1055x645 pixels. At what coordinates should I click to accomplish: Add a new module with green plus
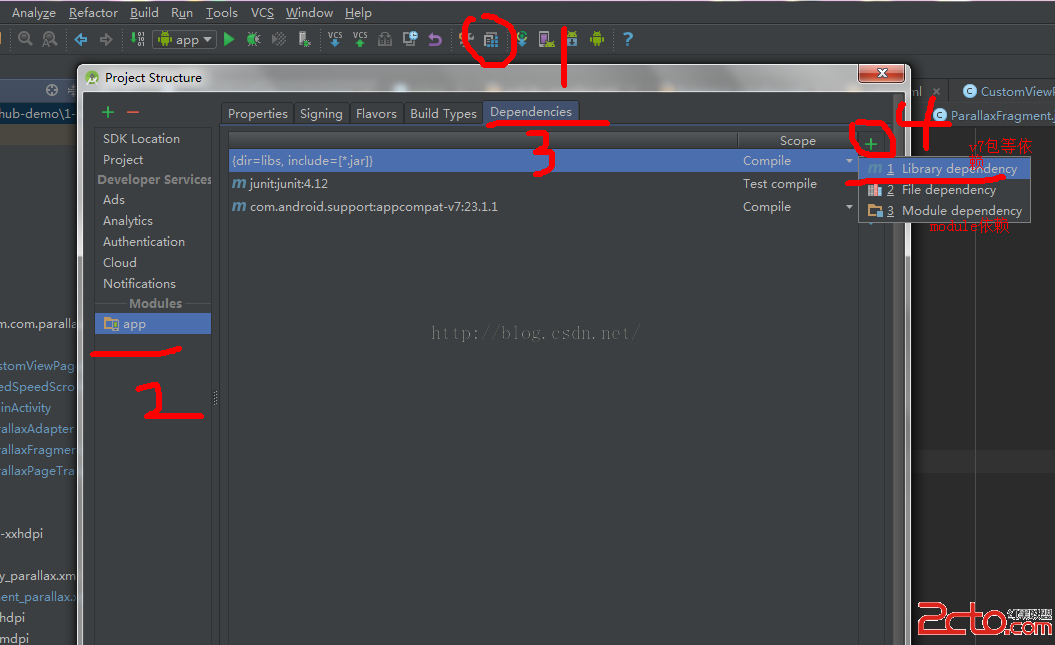108,112
